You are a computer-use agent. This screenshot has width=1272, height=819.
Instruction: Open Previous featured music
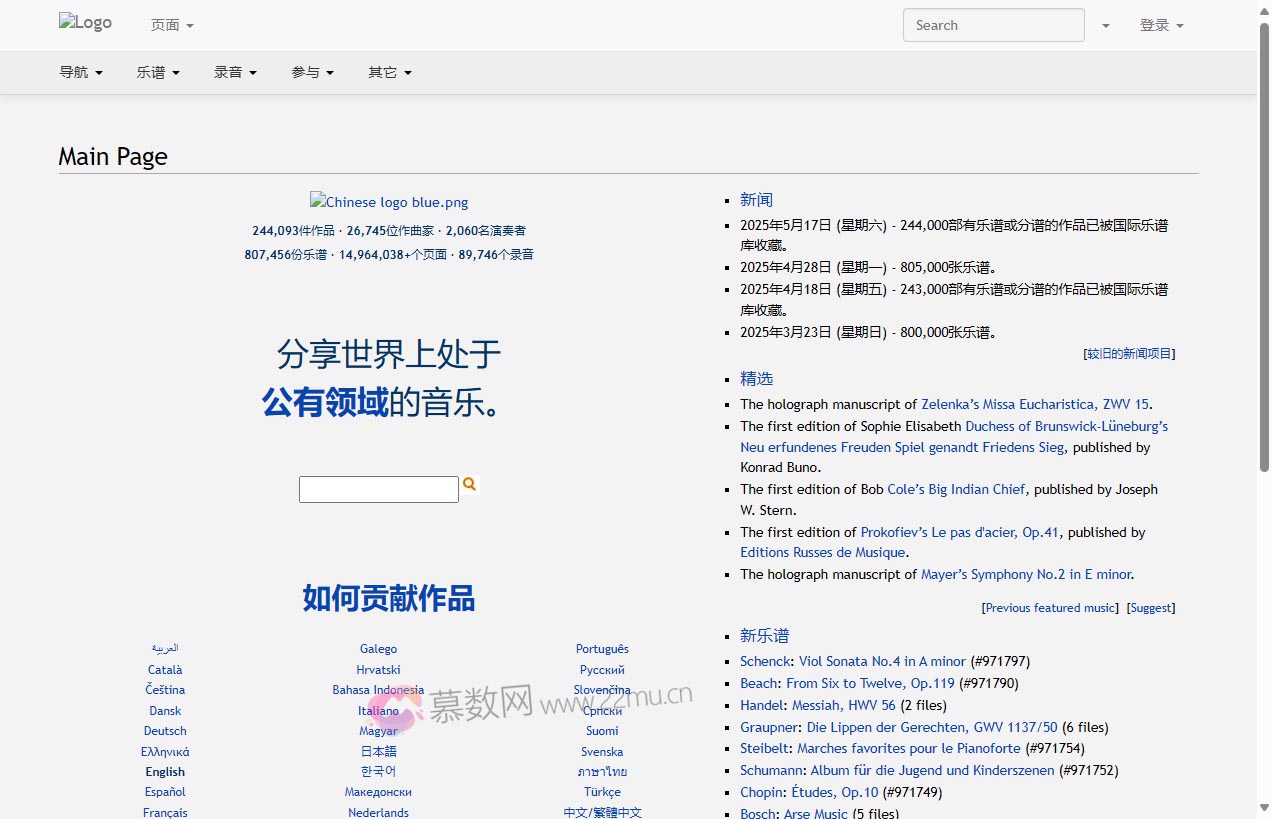[1049, 607]
